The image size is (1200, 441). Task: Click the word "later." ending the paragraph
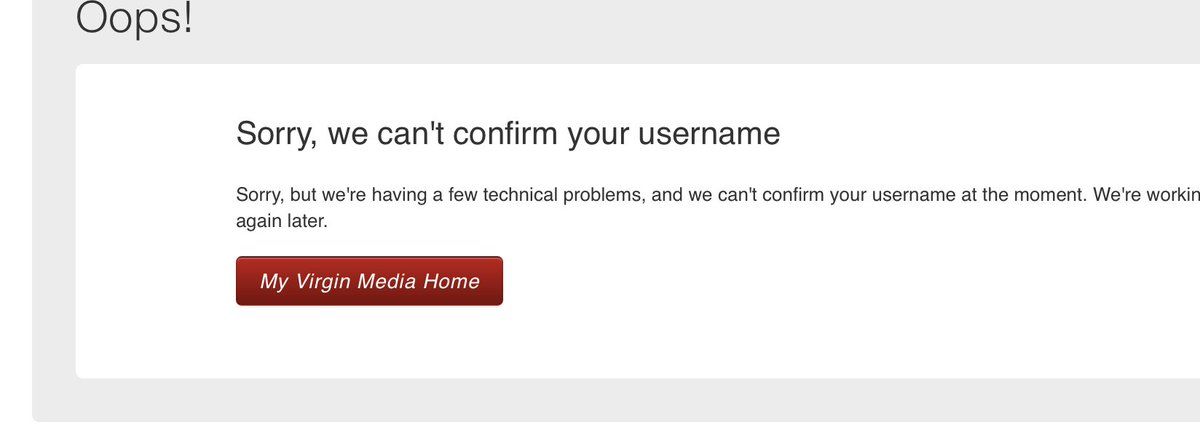308,222
